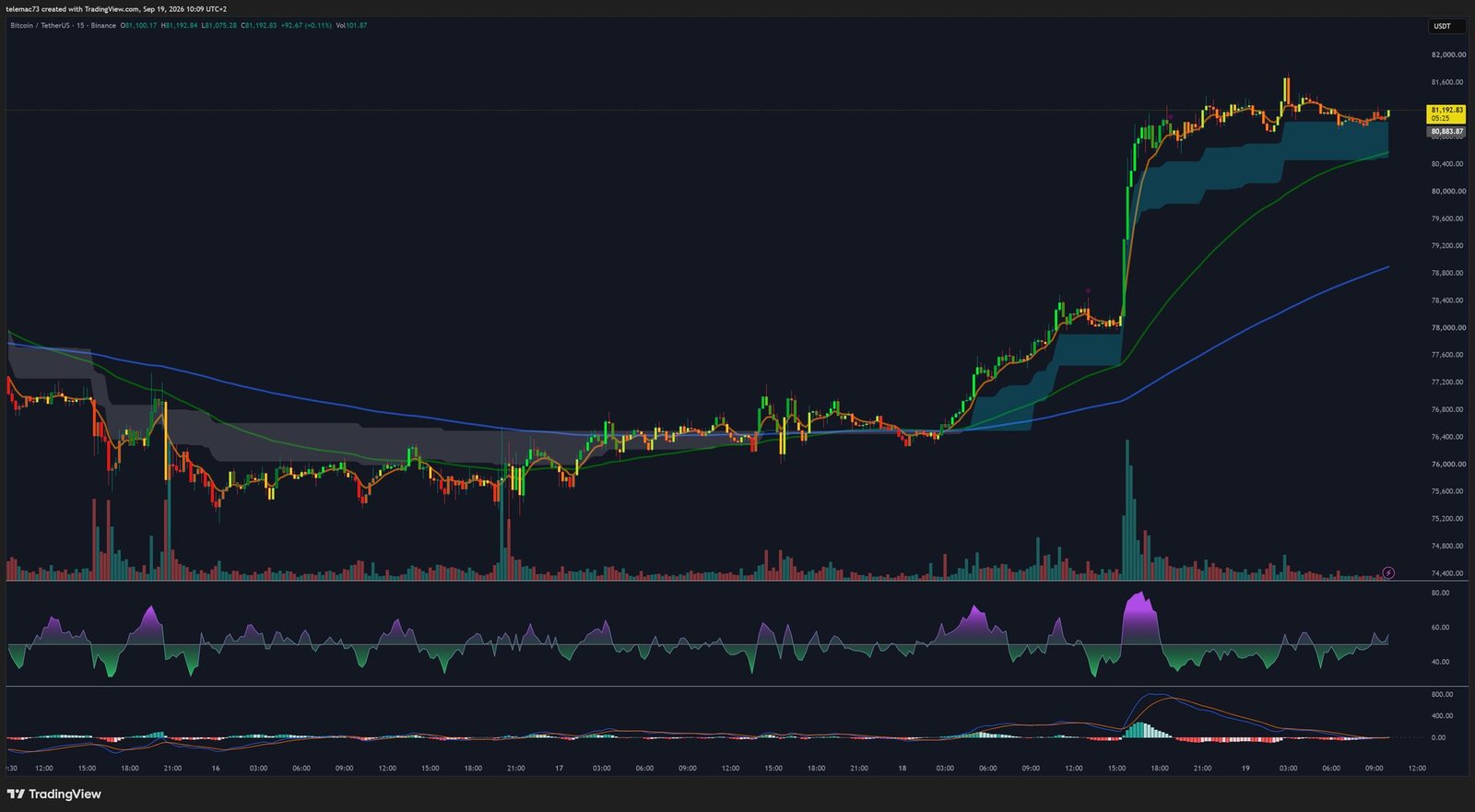
Task: Click the 78,000.00 price axis label
Action: tap(1448, 327)
